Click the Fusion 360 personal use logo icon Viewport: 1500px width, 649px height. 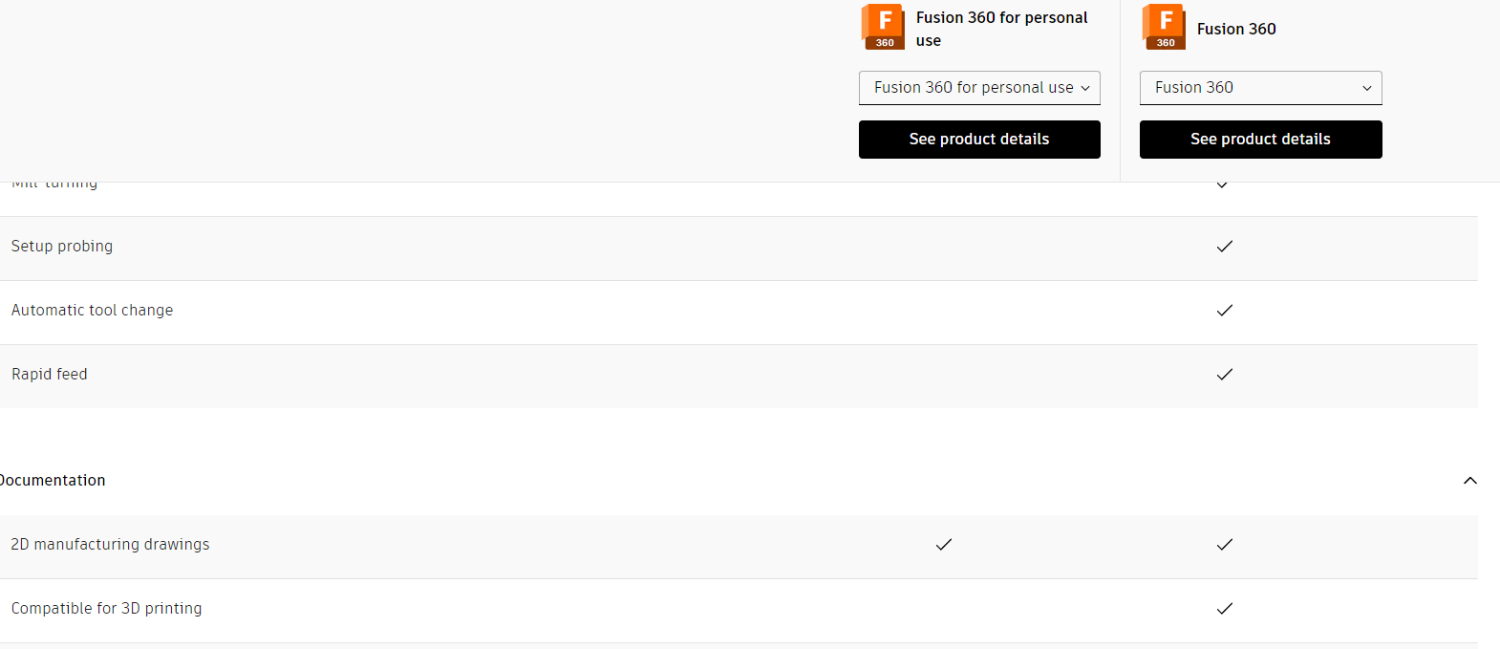pyautogui.click(x=883, y=27)
